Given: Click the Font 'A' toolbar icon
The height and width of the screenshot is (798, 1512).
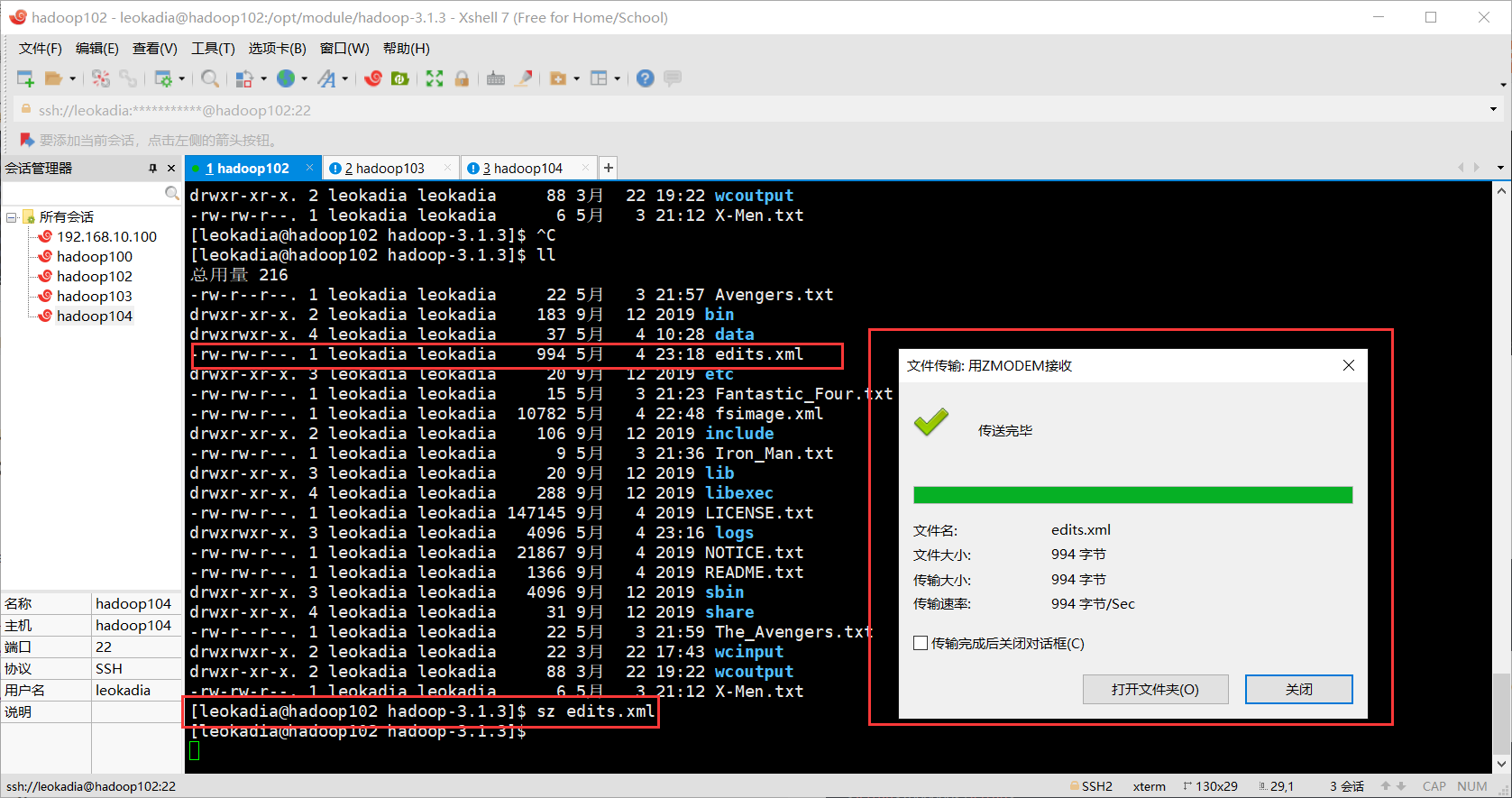Looking at the screenshot, I should (326, 78).
